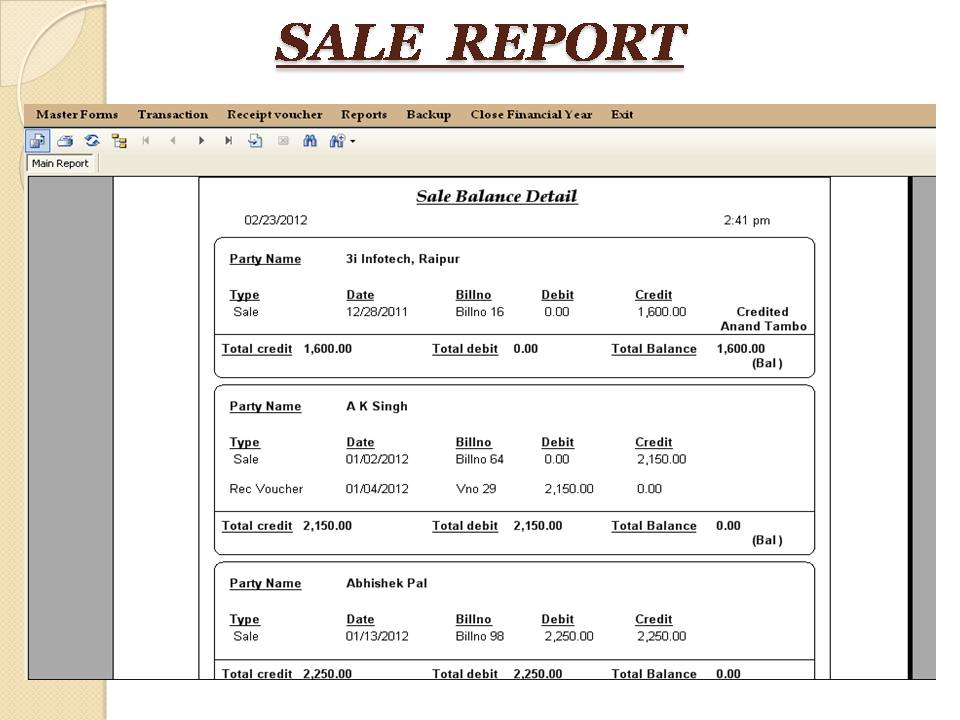This screenshot has width=960, height=720.
Task: Select the report time 2:41 pm
Action: (747, 220)
